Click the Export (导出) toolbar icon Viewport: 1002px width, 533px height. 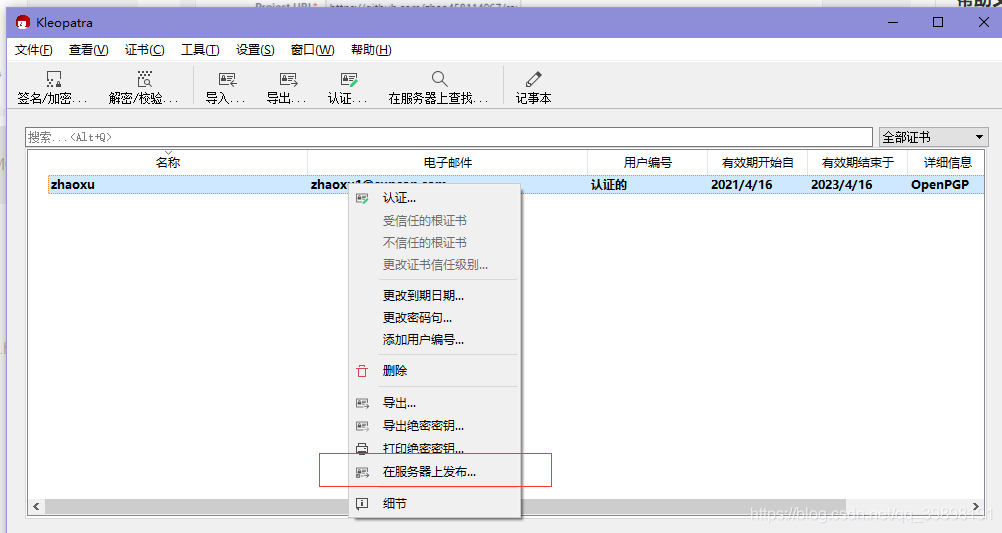(288, 79)
